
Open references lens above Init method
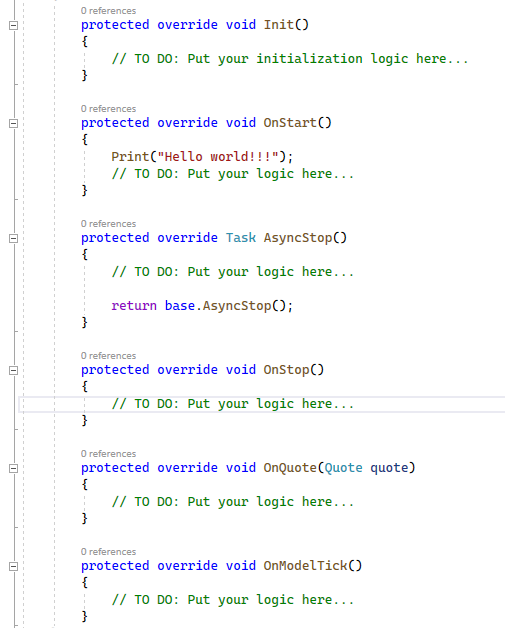[x=108, y=11]
